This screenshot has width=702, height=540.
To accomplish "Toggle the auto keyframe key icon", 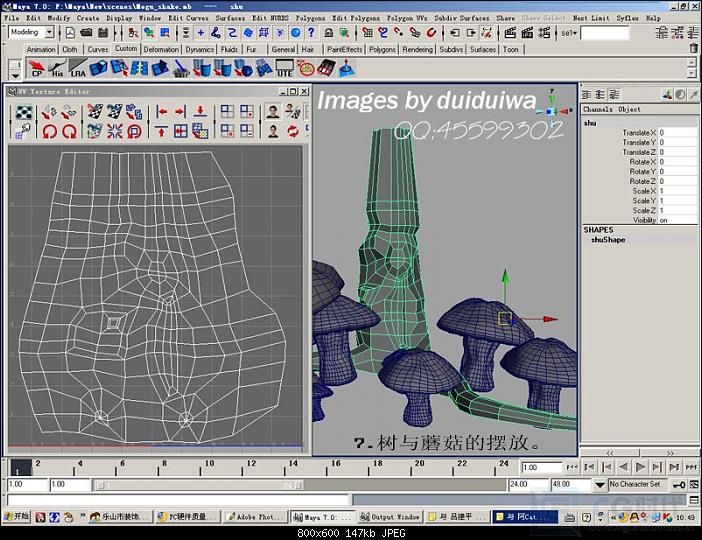I will point(679,485).
